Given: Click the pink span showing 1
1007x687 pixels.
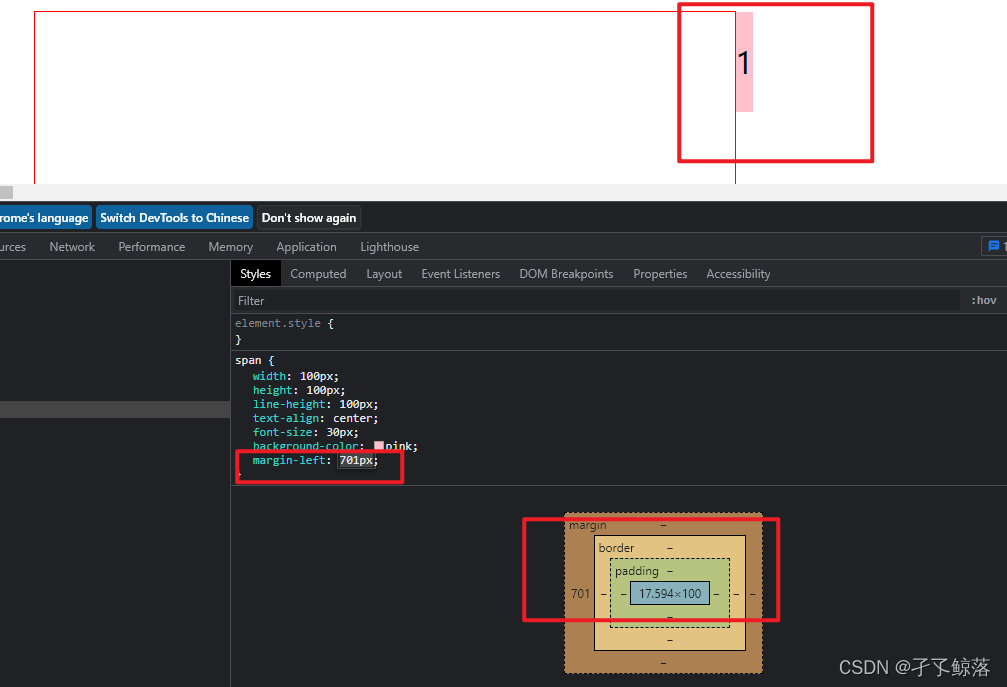Looking at the screenshot, I should click(744, 62).
